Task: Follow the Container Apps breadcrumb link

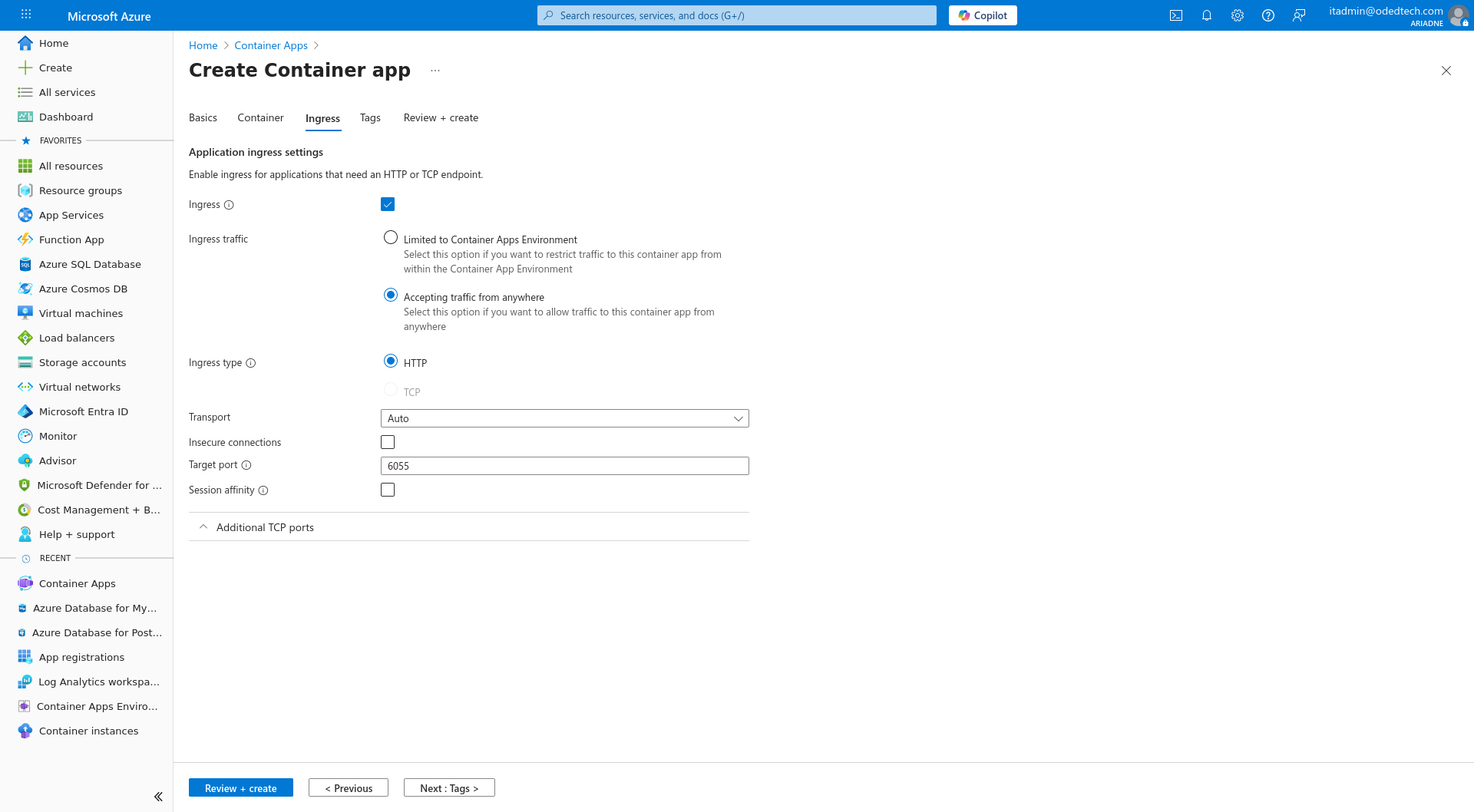Action: [271, 45]
